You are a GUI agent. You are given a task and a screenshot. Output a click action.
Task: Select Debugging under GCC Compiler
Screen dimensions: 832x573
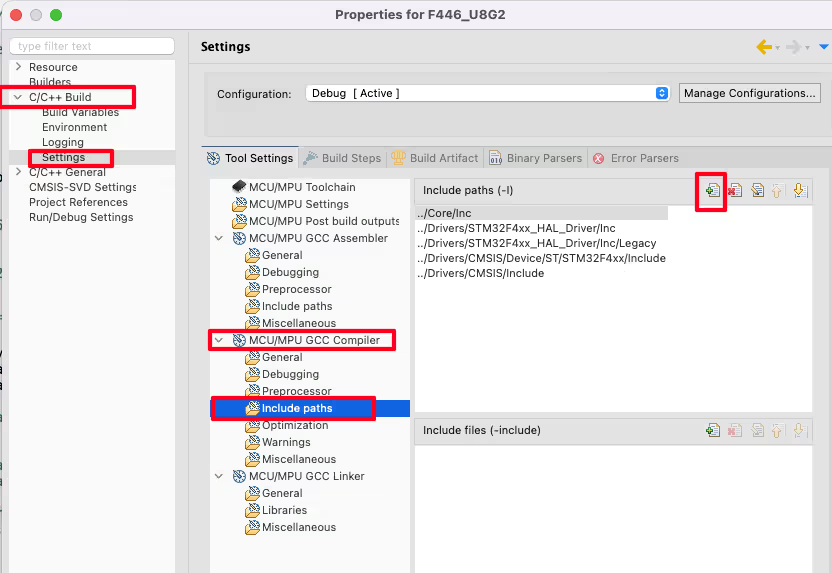282,374
